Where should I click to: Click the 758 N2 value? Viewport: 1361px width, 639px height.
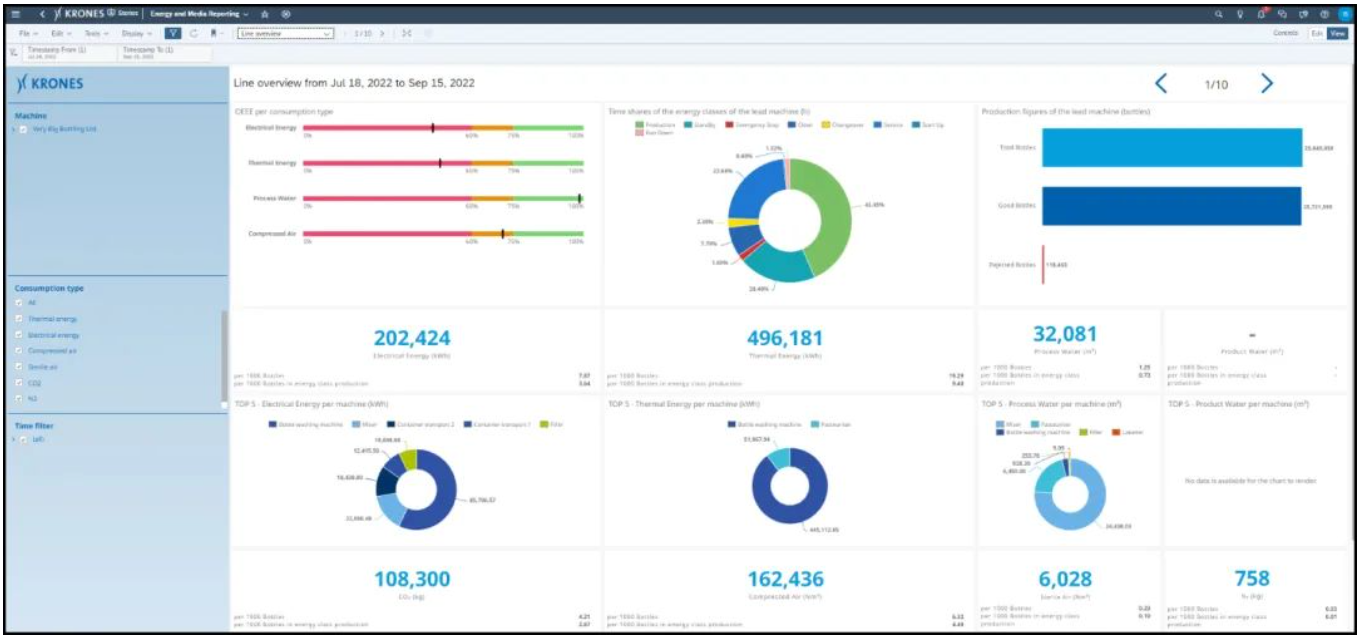1252,579
